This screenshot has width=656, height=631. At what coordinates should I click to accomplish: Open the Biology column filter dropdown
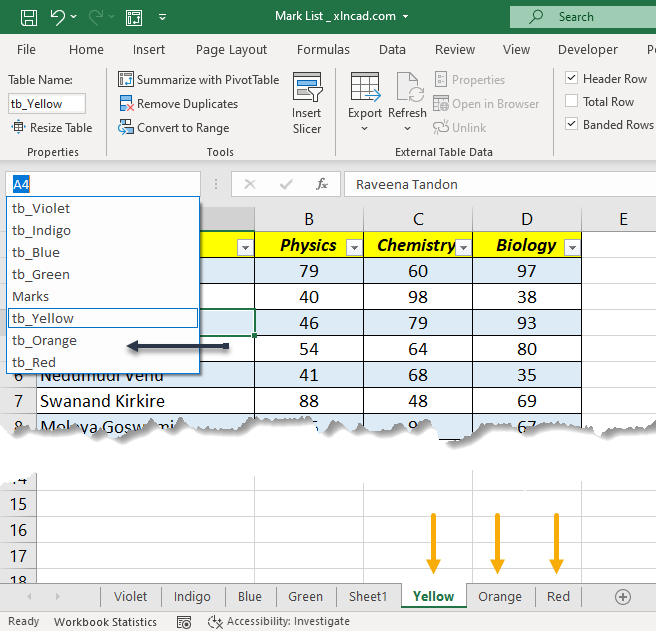pos(572,248)
